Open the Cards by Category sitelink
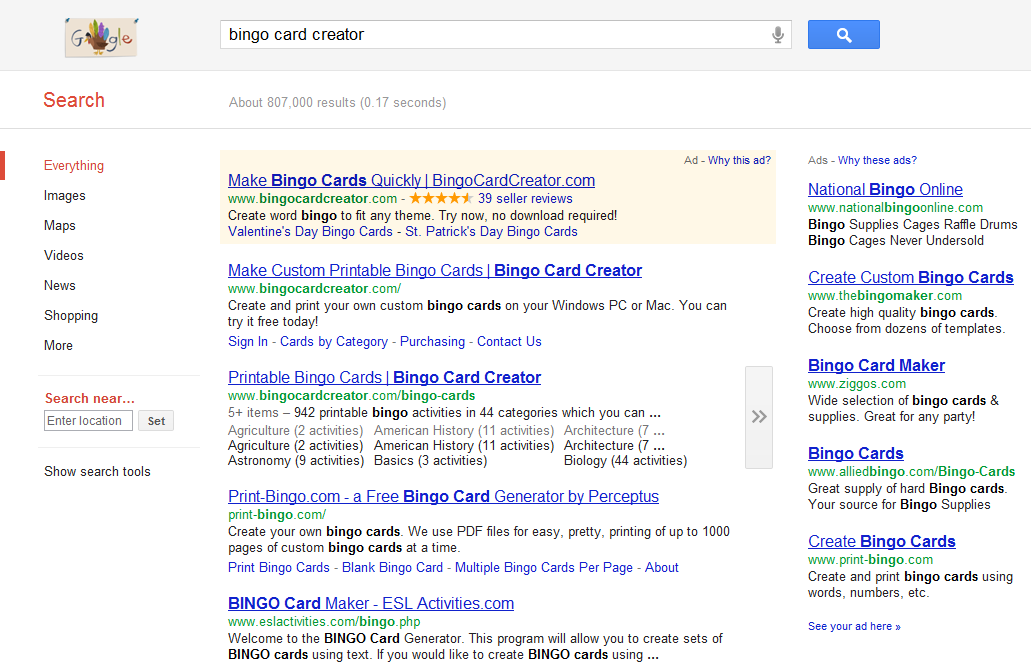 click(334, 341)
